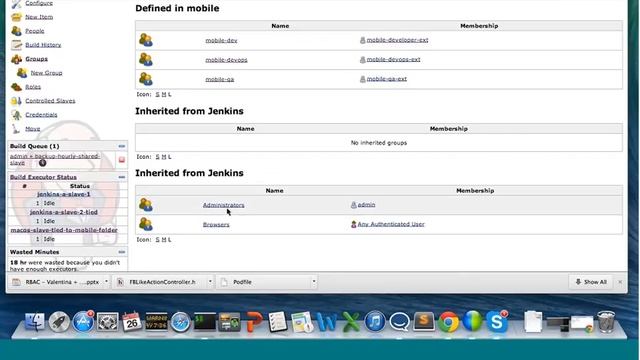The image size is (640, 360).
Task: Click Show All downloads button
Action: [x=591, y=282]
